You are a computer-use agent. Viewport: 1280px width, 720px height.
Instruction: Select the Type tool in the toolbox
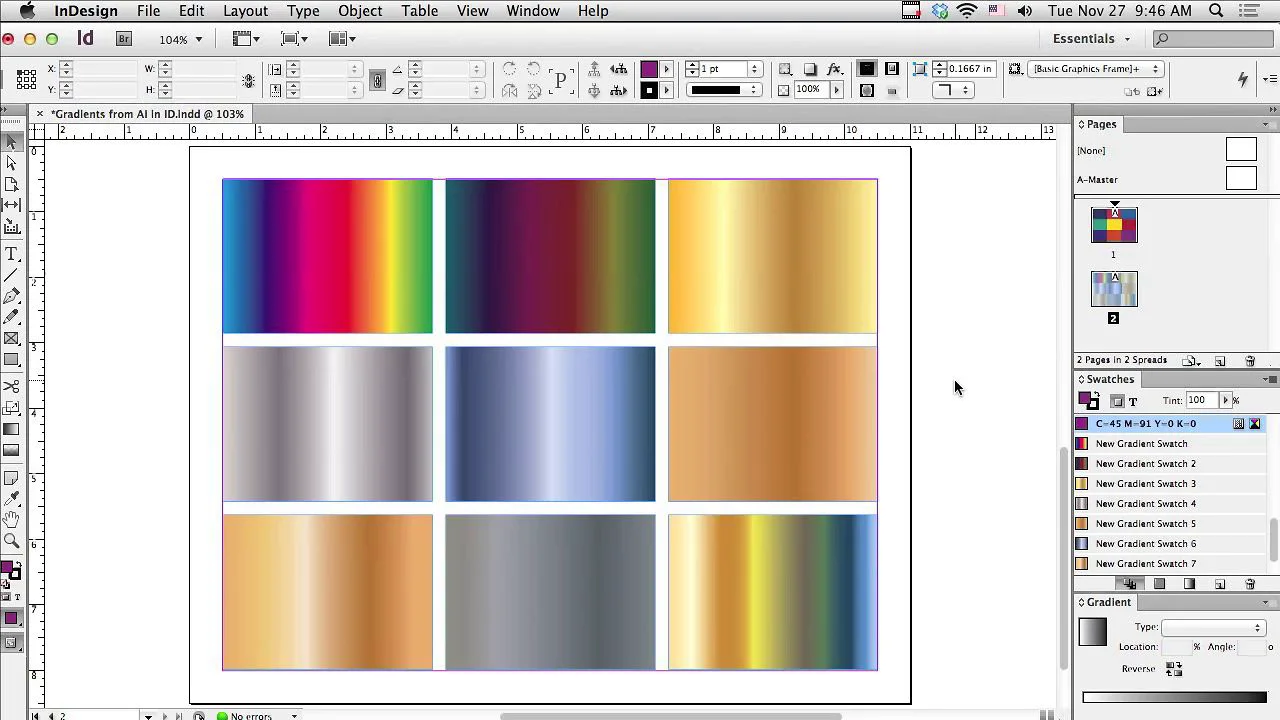coord(12,254)
